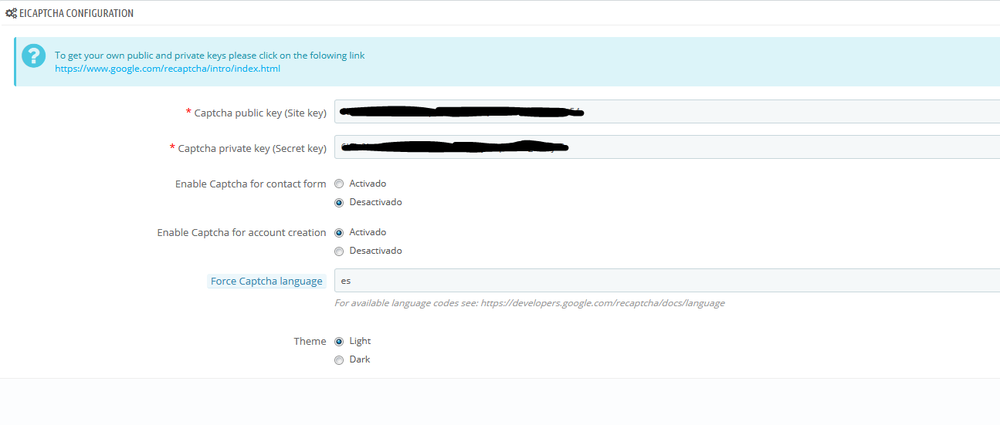Viewport: 1000px width, 425px height.
Task: Choose the Light theme option
Action: pyautogui.click(x=339, y=341)
